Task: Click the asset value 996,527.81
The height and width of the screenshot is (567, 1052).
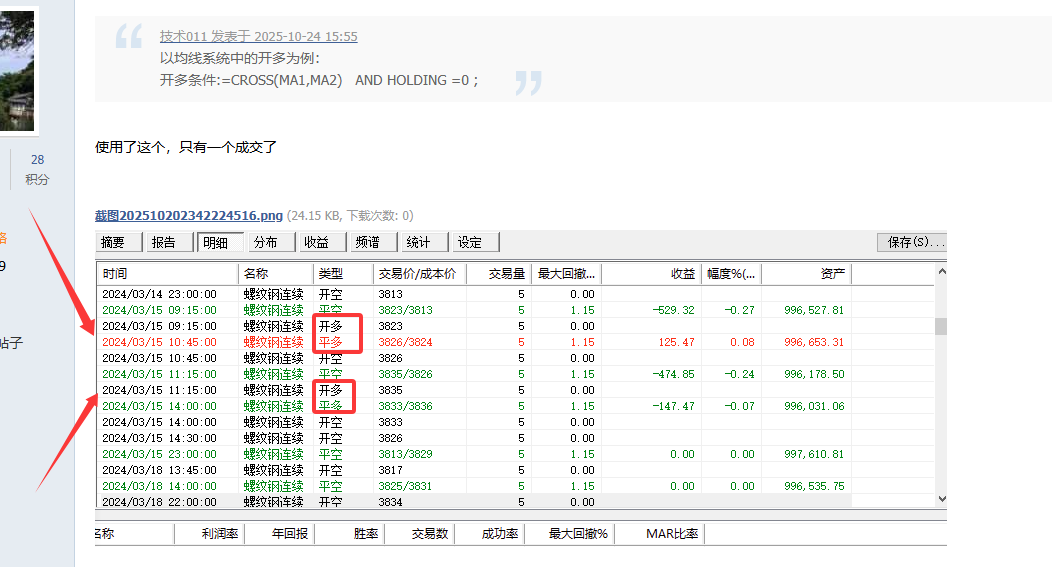Action: pyautogui.click(x=814, y=310)
